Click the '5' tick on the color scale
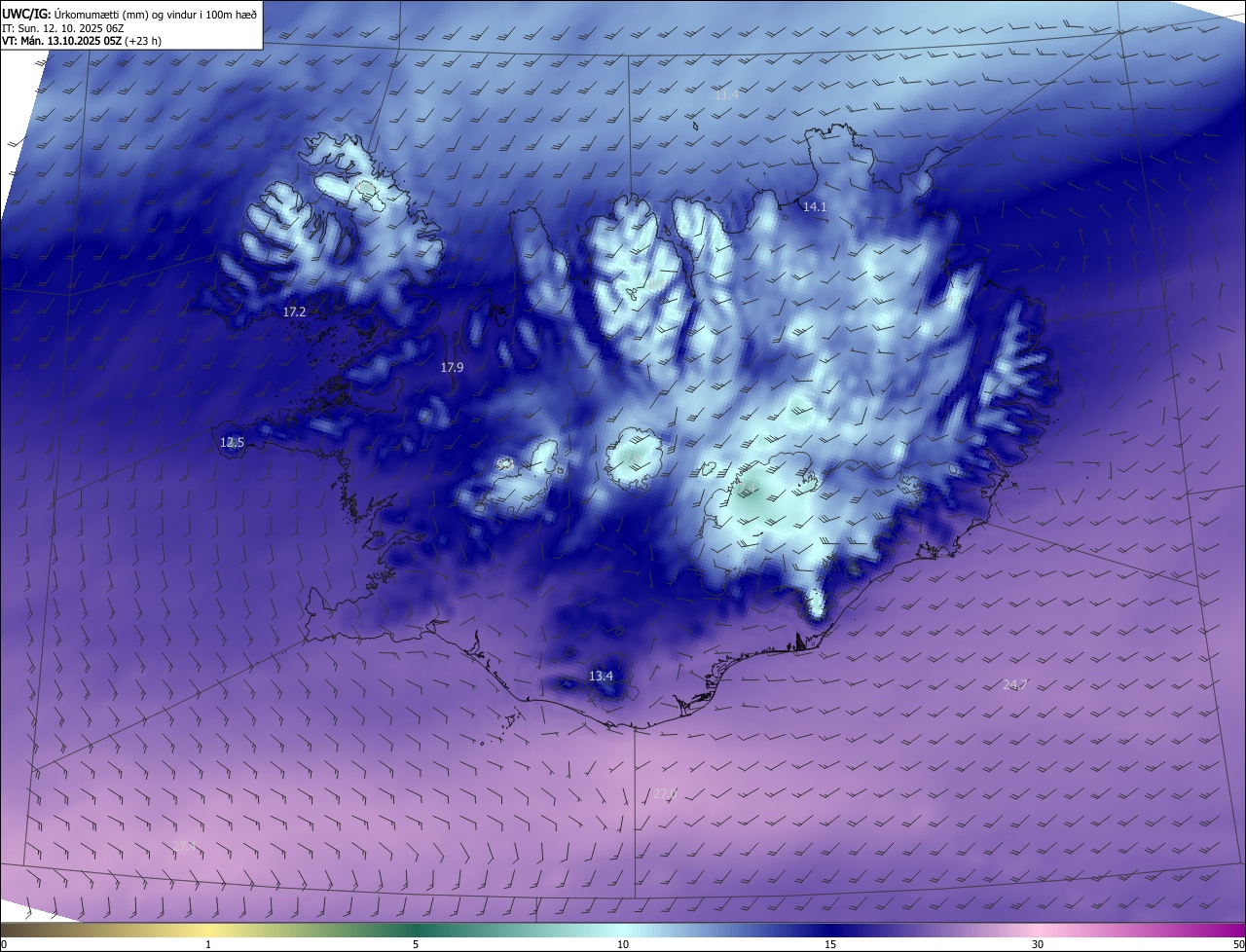The height and width of the screenshot is (952, 1246). [416, 944]
